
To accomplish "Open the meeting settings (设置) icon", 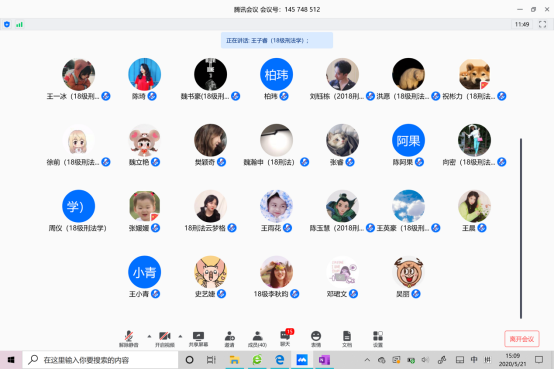I will [x=378, y=339].
